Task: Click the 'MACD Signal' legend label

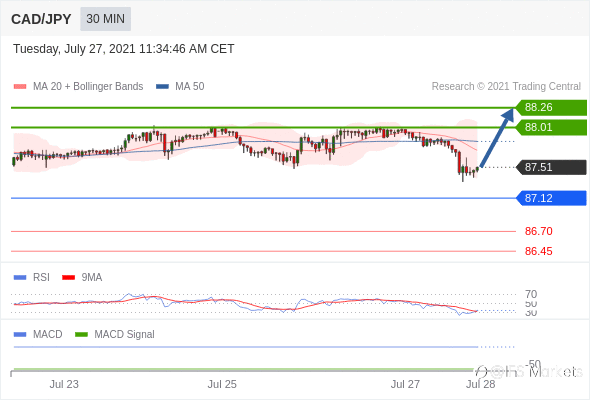Action: (124, 334)
